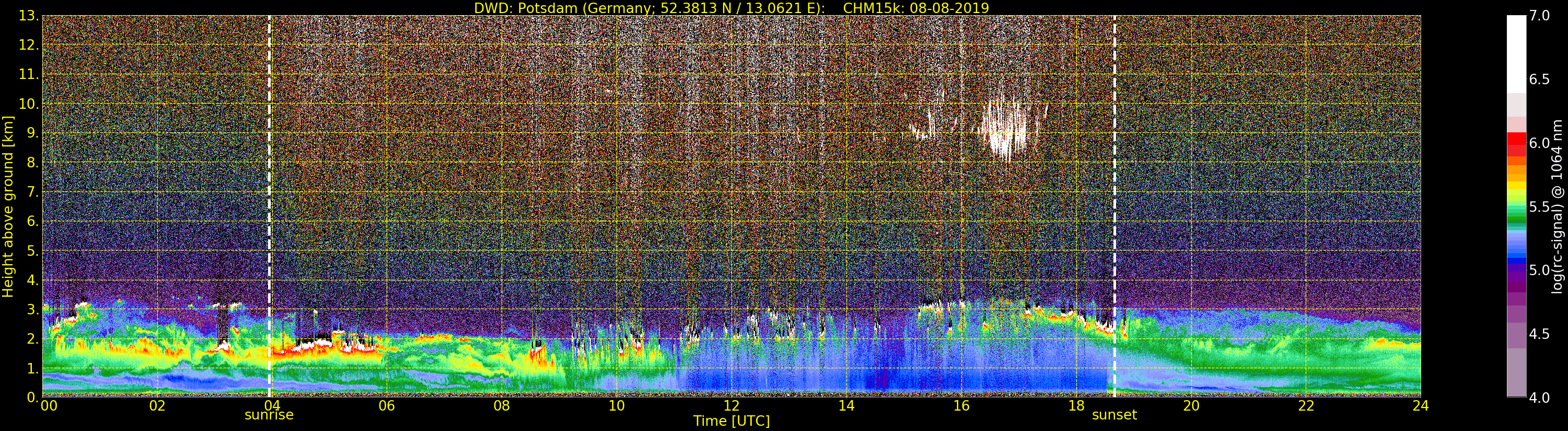Click the time axis tick '08'
The image size is (1568, 431).
tap(502, 406)
